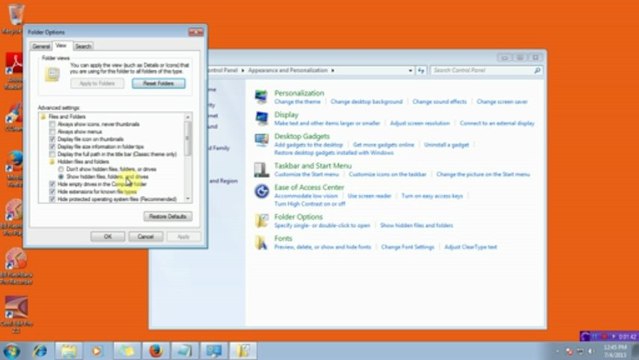Click the Apply button in Folder Options
This screenshot has height=360, width=639.
pos(183,236)
